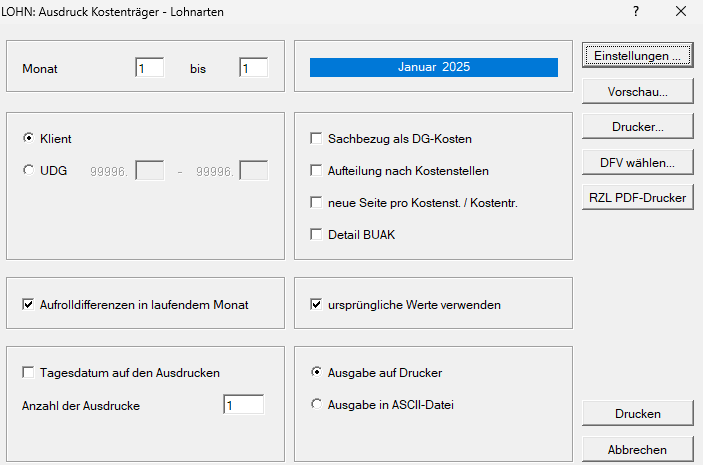Uncheck Aufrolldifferenzen in laufendem Monat
The width and height of the screenshot is (703, 465).
coord(28,304)
